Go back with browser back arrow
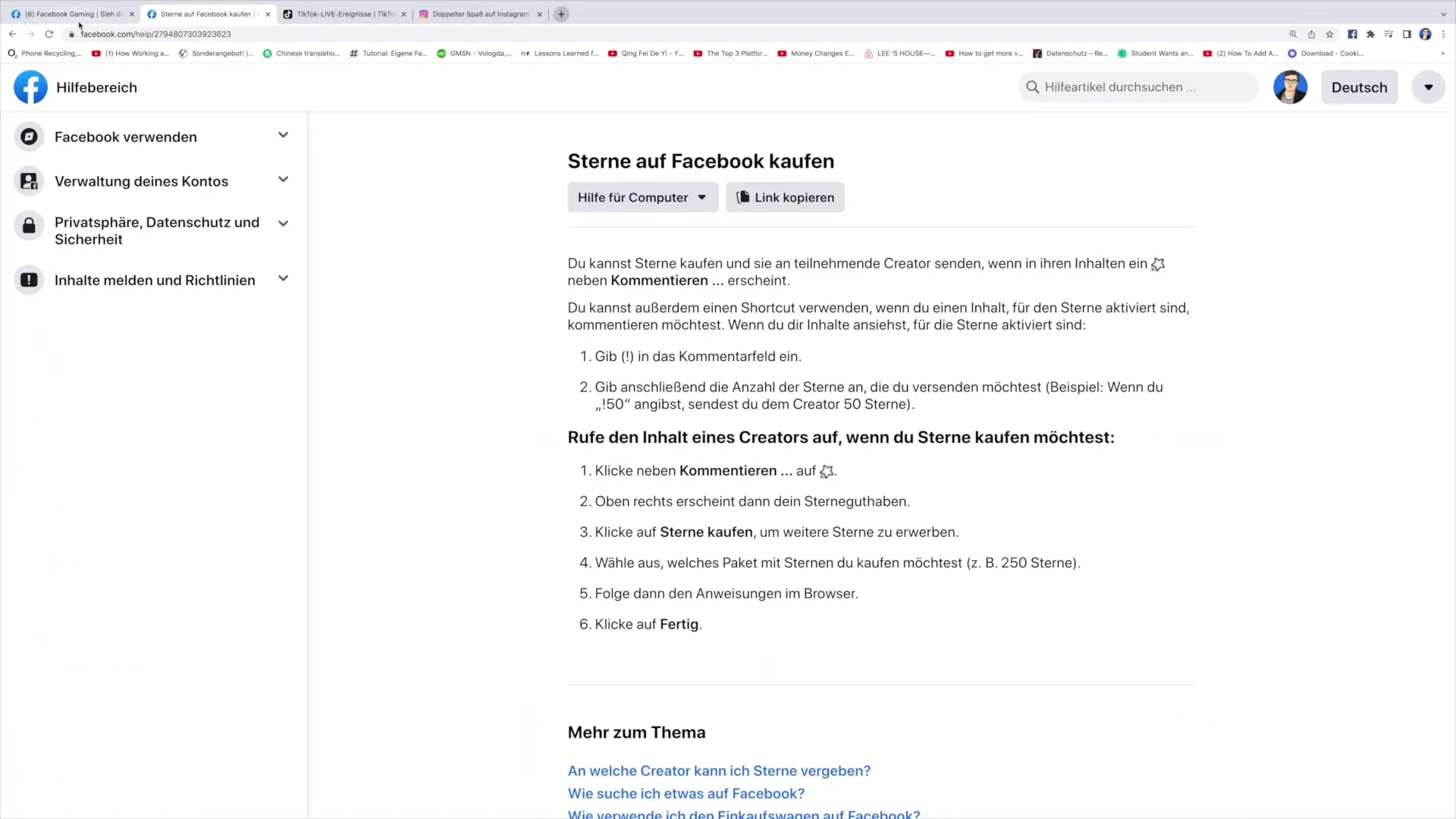The image size is (1456, 819). click(12, 34)
